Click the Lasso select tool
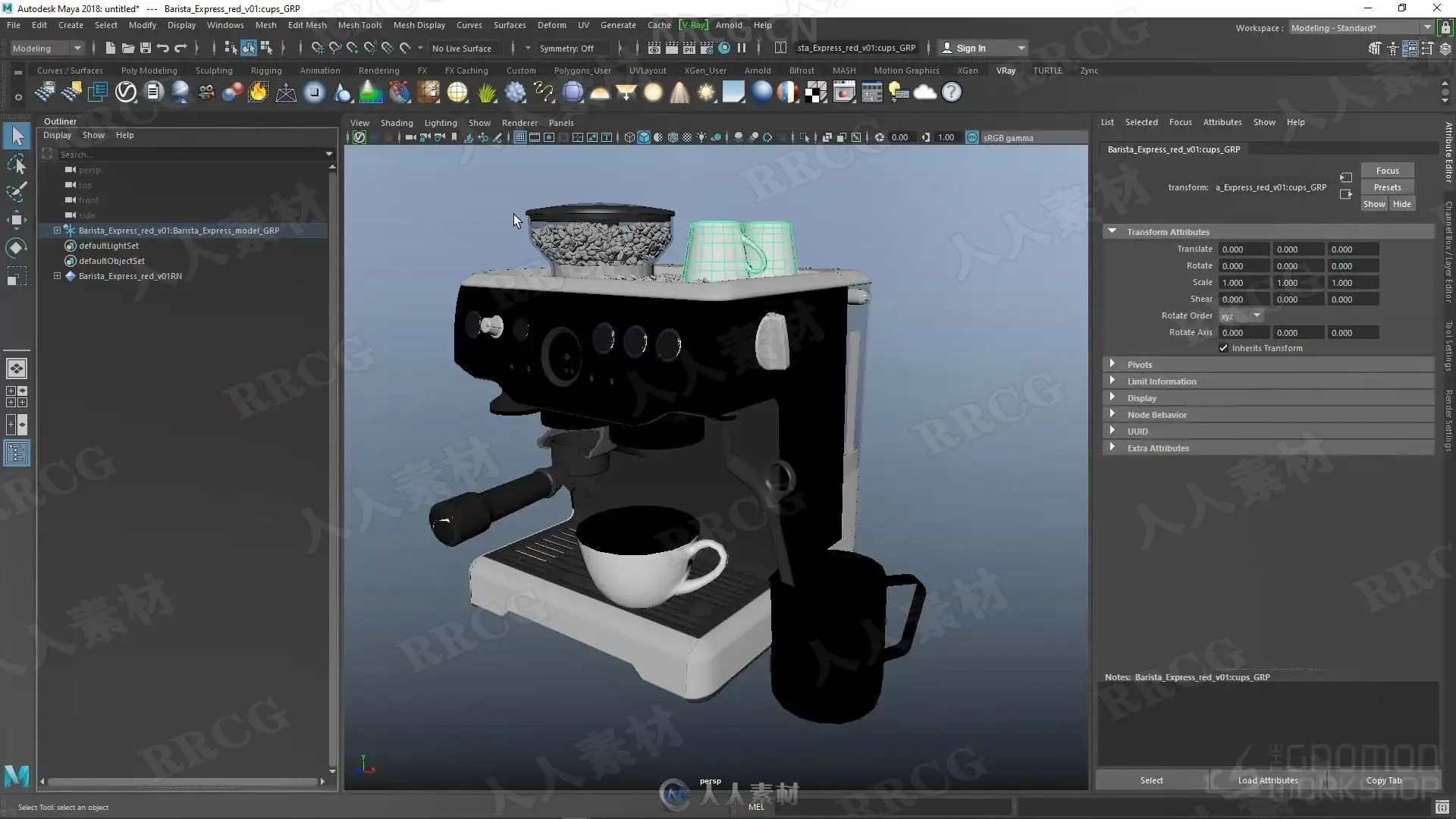 (x=17, y=165)
